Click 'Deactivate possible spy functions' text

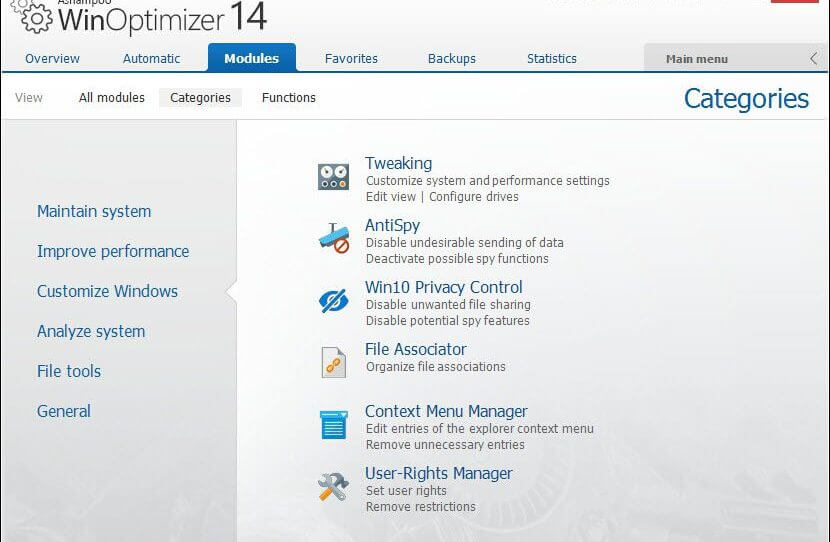pyautogui.click(x=457, y=259)
